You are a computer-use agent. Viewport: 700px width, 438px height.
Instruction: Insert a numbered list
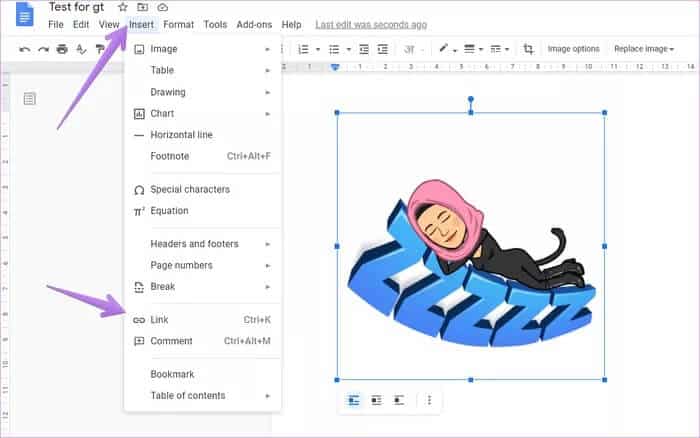[x=304, y=49]
